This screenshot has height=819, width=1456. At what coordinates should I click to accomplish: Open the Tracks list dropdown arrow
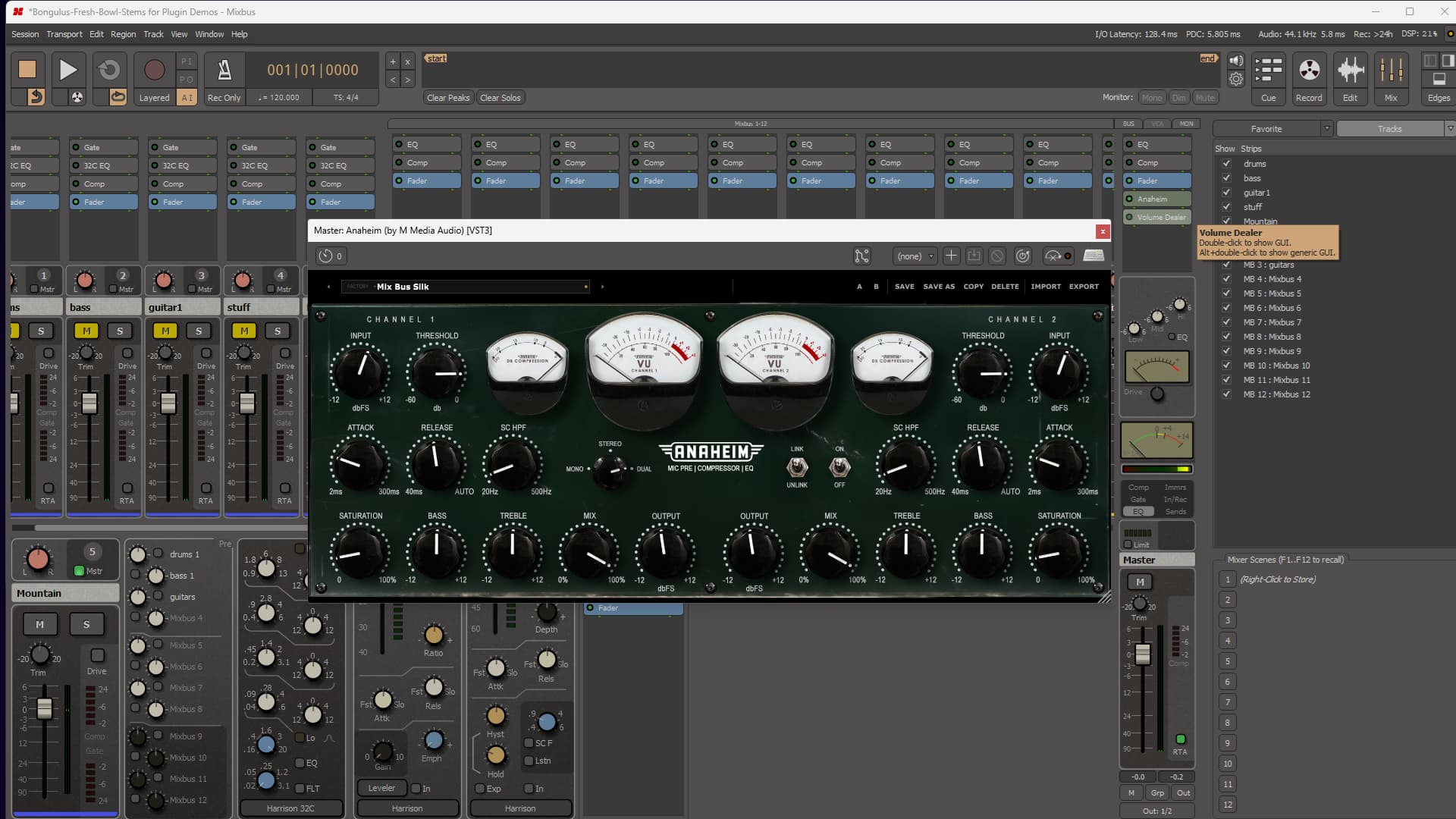point(1450,129)
